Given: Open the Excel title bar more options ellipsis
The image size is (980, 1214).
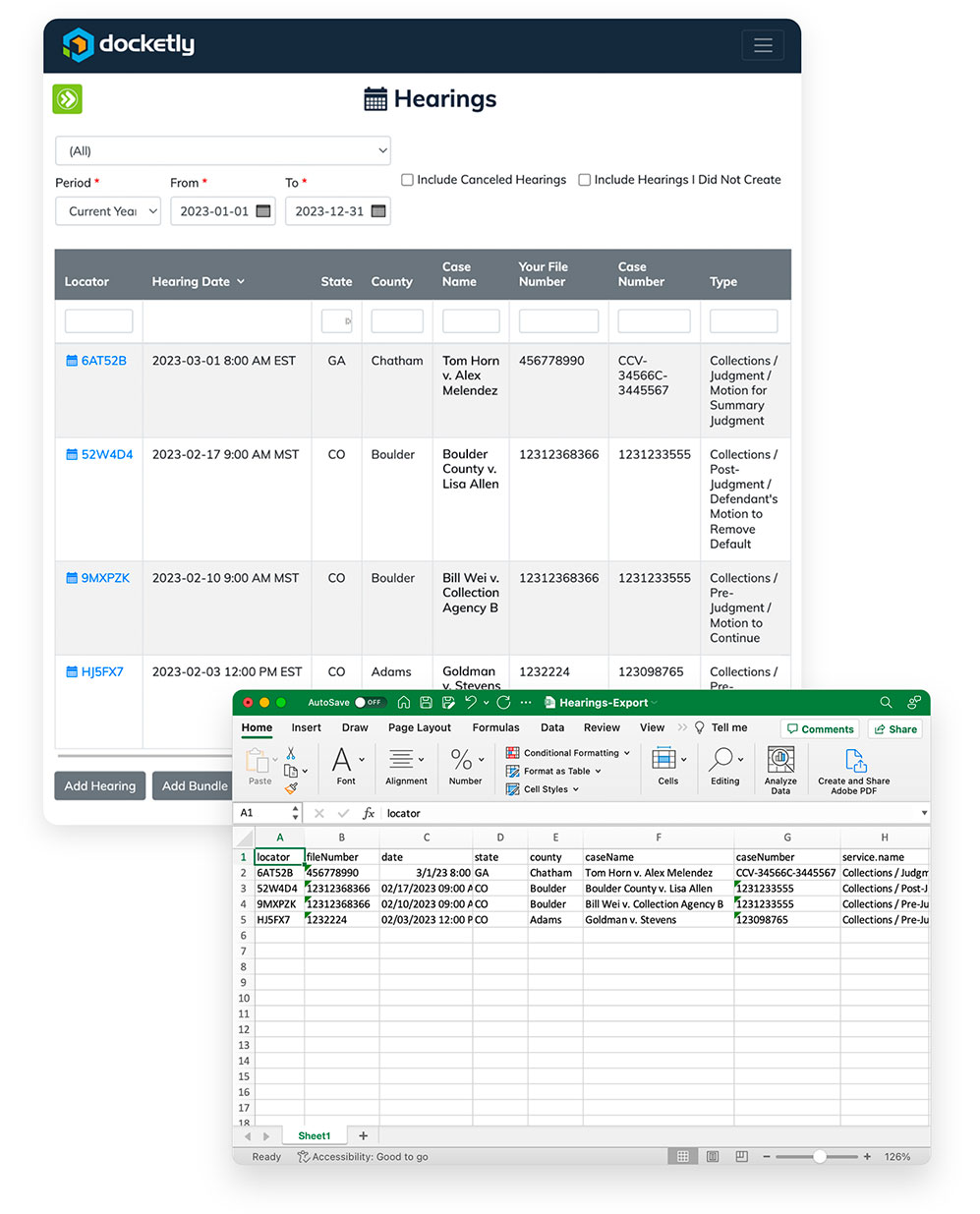Looking at the screenshot, I should click(526, 702).
